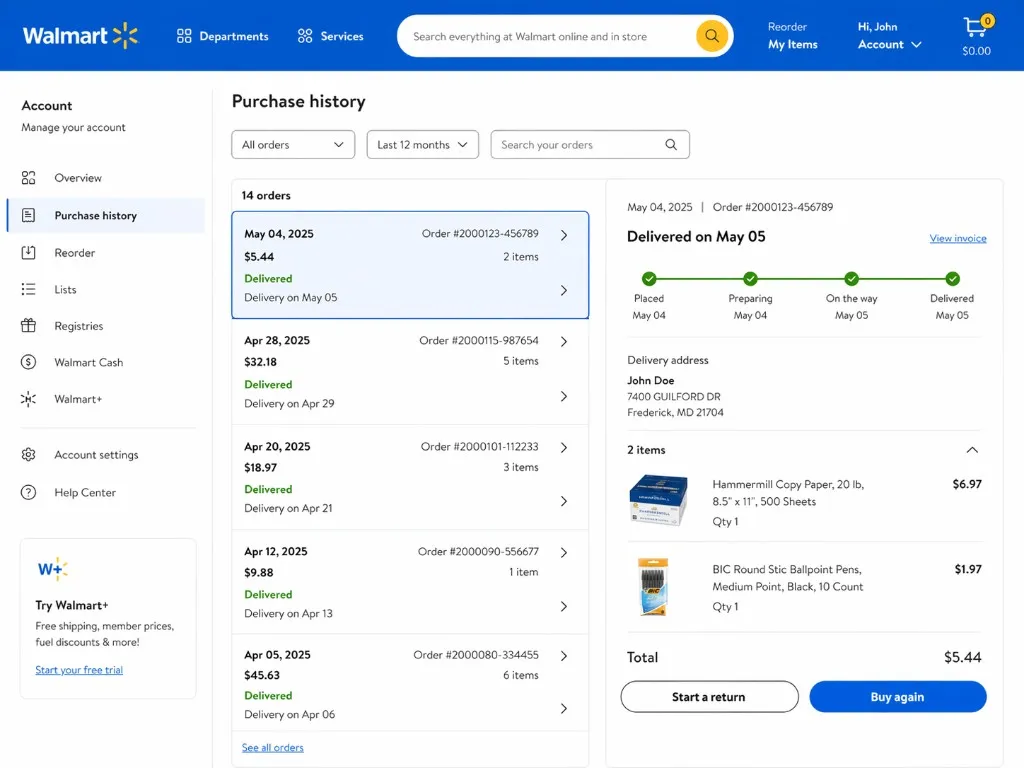Open the shopping cart

point(975,28)
